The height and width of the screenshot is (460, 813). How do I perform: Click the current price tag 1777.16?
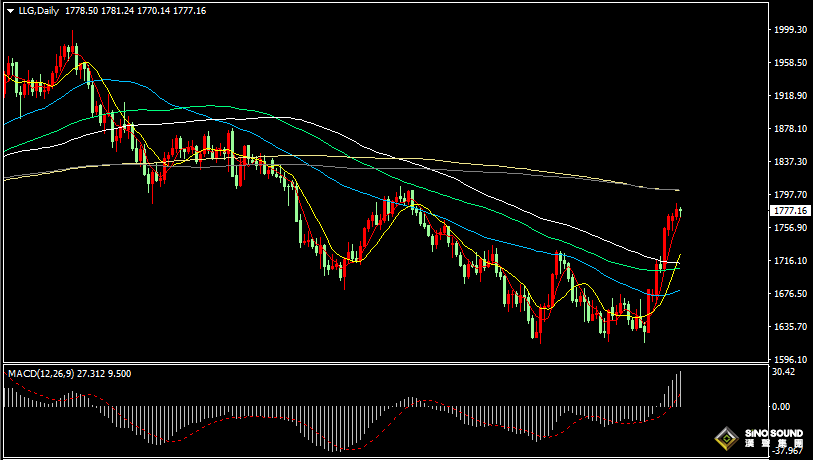[x=790, y=211]
